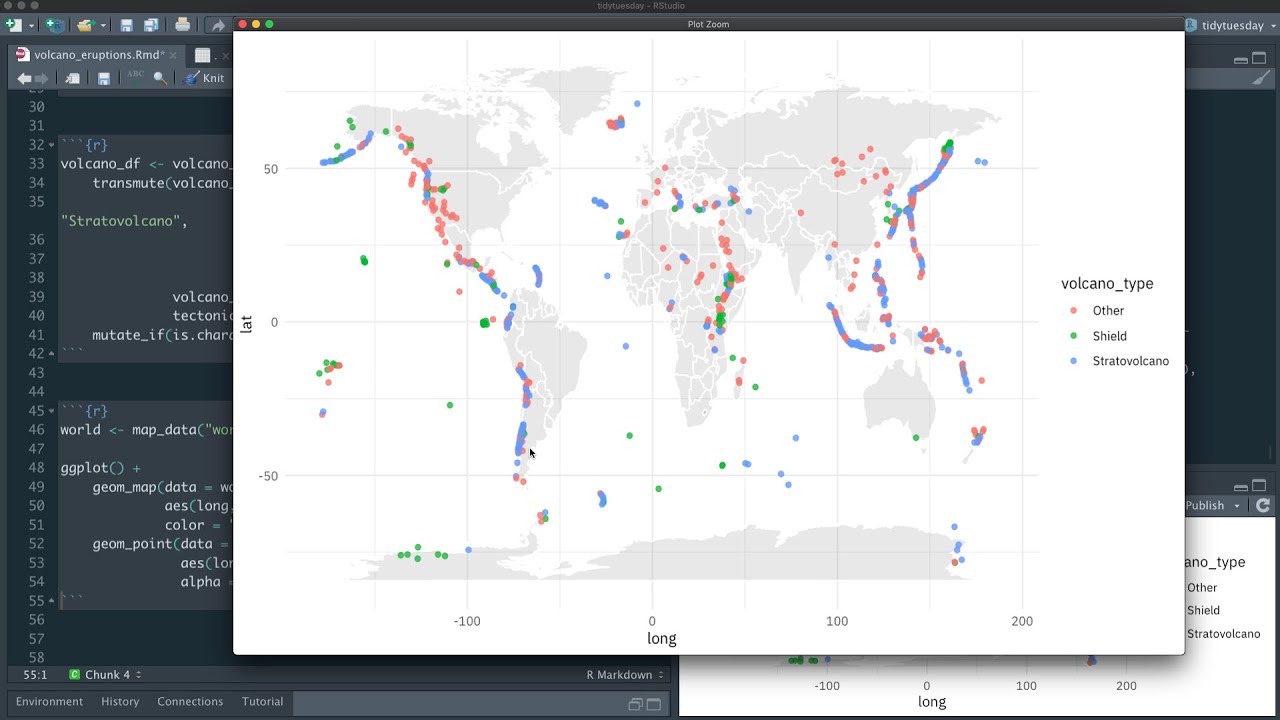Open the Publish dropdown arrow

pyautogui.click(x=1238, y=506)
